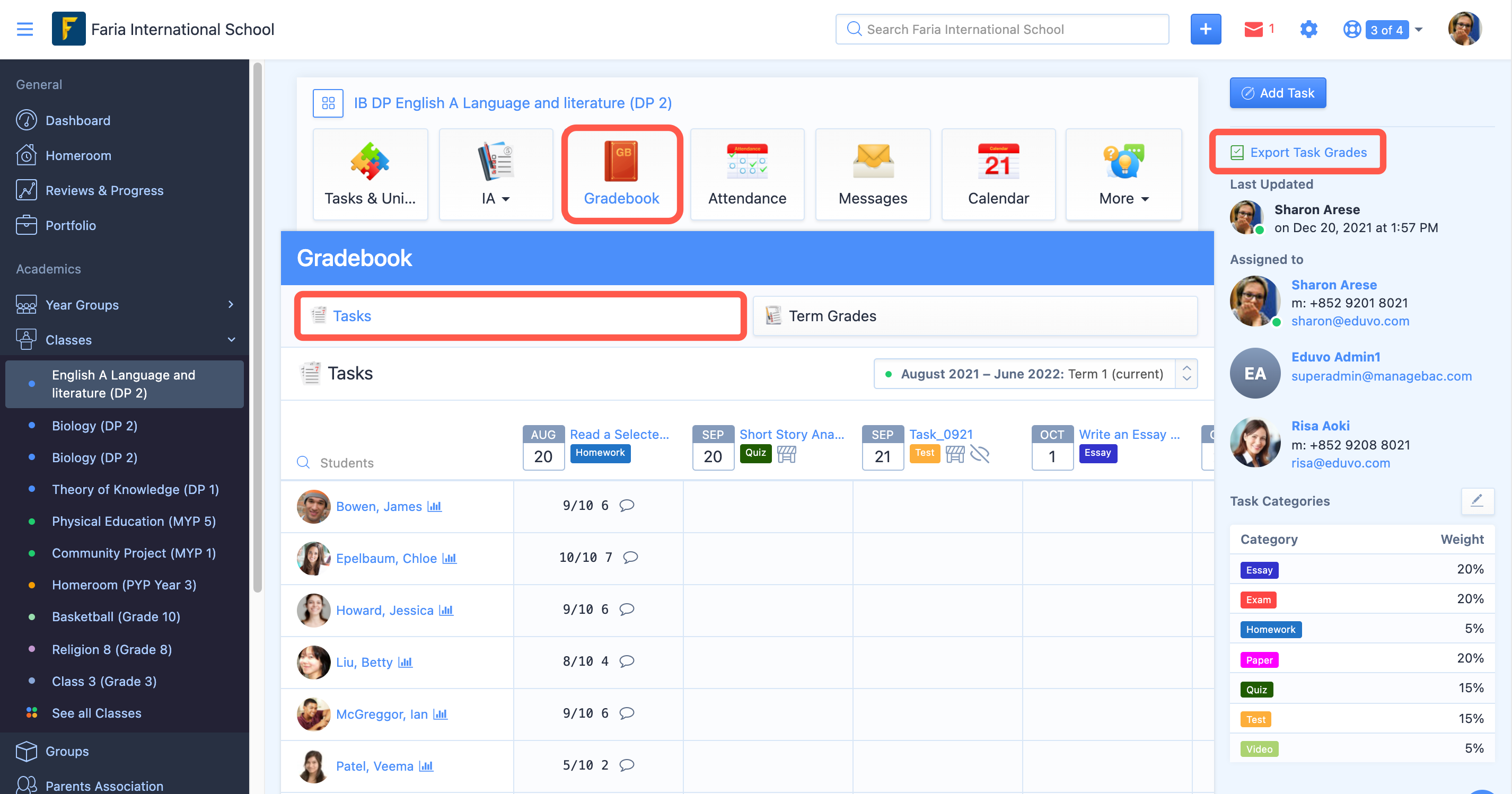The width and height of the screenshot is (1512, 794).
Task: Click the rubric icon under Short Story Ana...
Action: click(787, 454)
